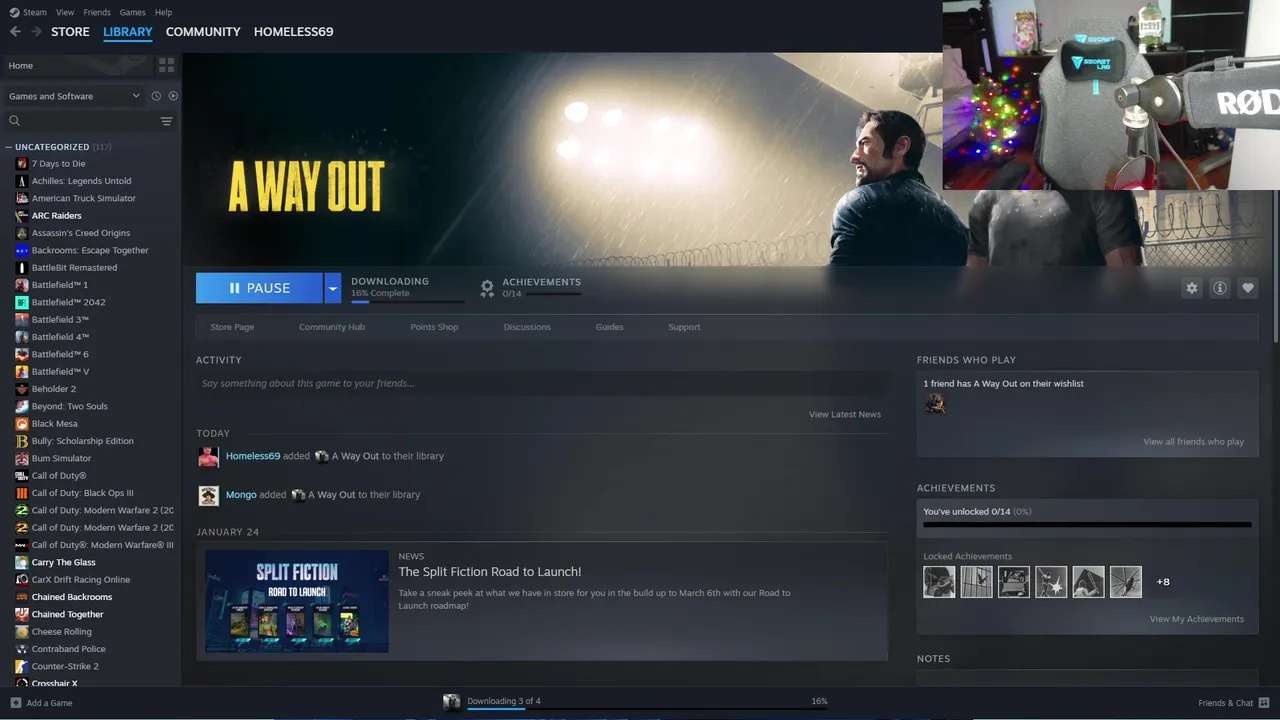The width and height of the screenshot is (1280, 720).
Task: Open Homeless69 avatar in activity feed
Action: coord(208,457)
